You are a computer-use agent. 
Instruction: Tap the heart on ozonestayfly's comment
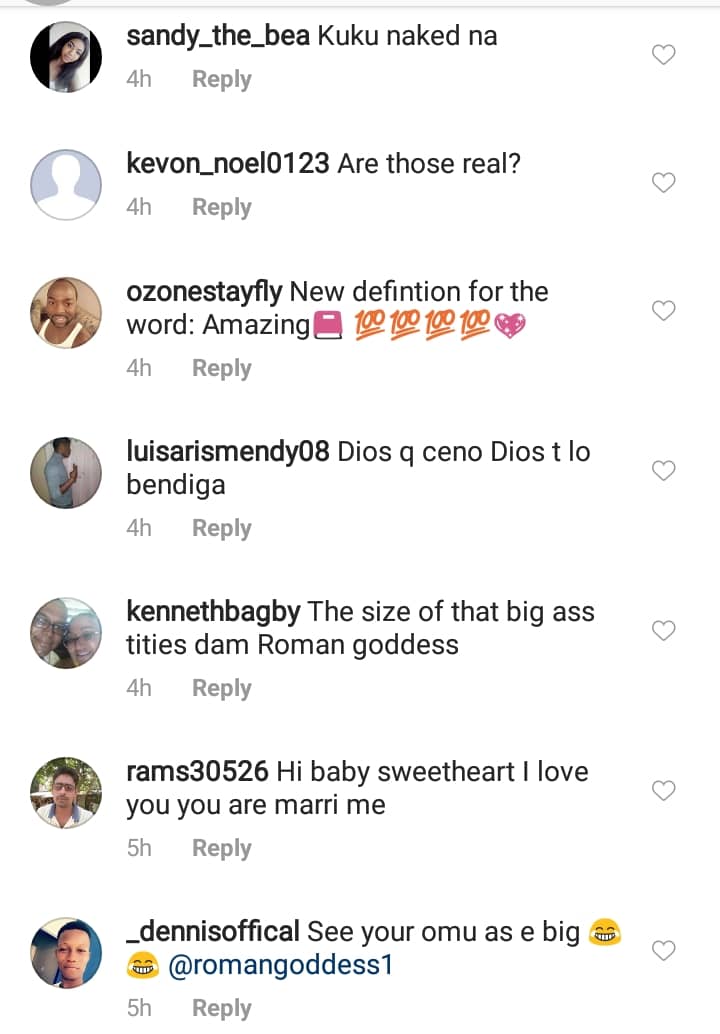tap(663, 311)
